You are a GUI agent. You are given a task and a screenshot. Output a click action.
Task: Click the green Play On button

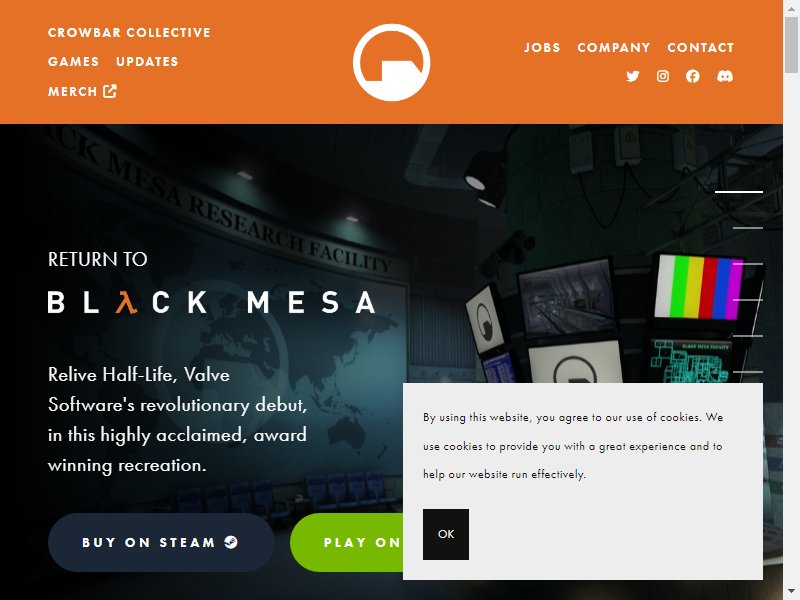(x=347, y=542)
